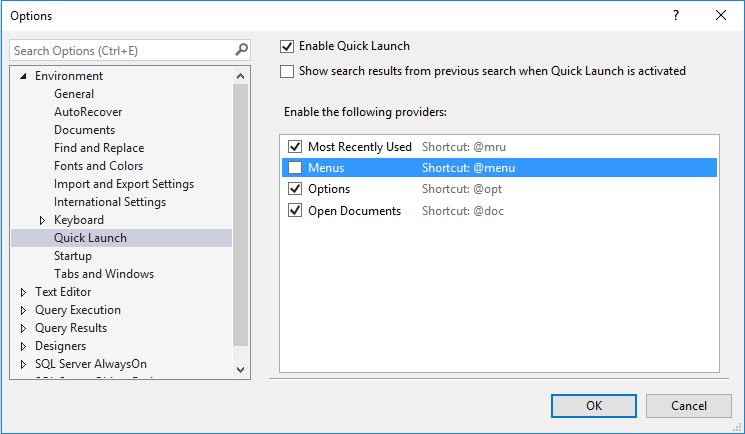Check the Menus provider checkbox
This screenshot has height=434, width=745.
pyautogui.click(x=295, y=168)
